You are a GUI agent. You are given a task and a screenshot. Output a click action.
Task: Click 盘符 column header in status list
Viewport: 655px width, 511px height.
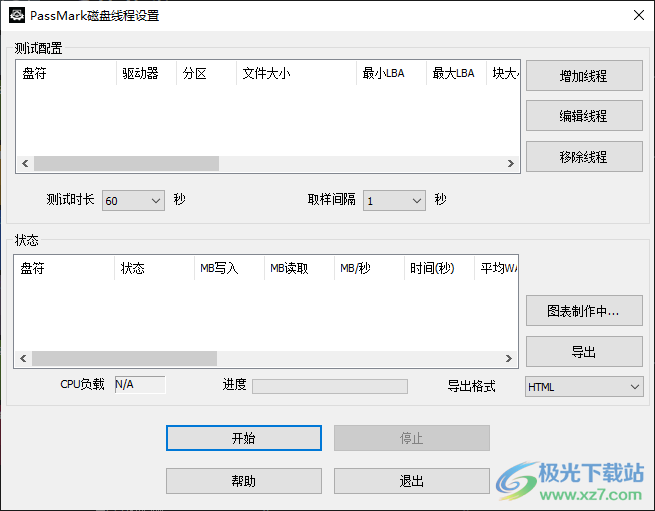click(x=64, y=268)
